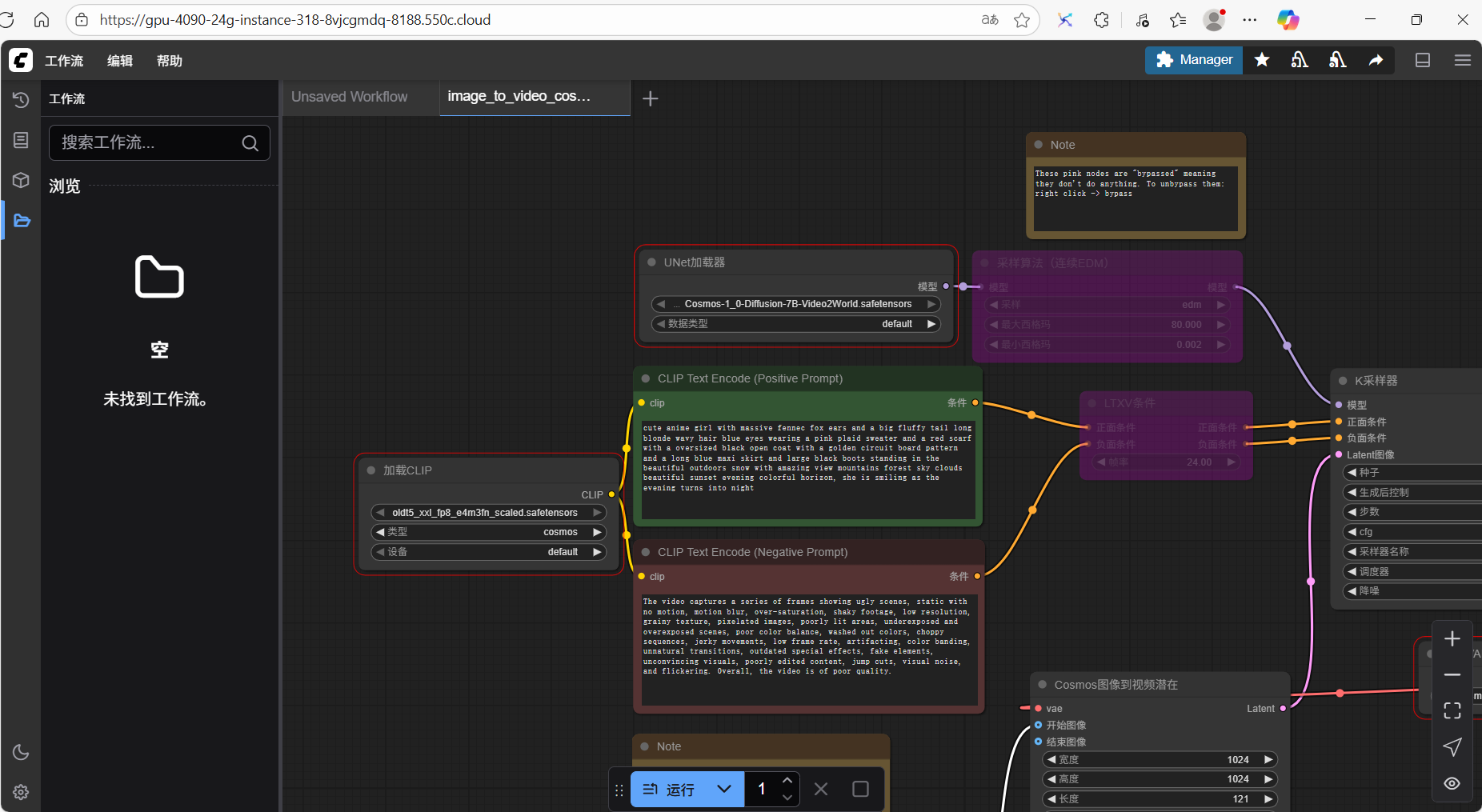Expand the run button dropdown chevron
This screenshot has width=1482, height=812.
point(724,790)
